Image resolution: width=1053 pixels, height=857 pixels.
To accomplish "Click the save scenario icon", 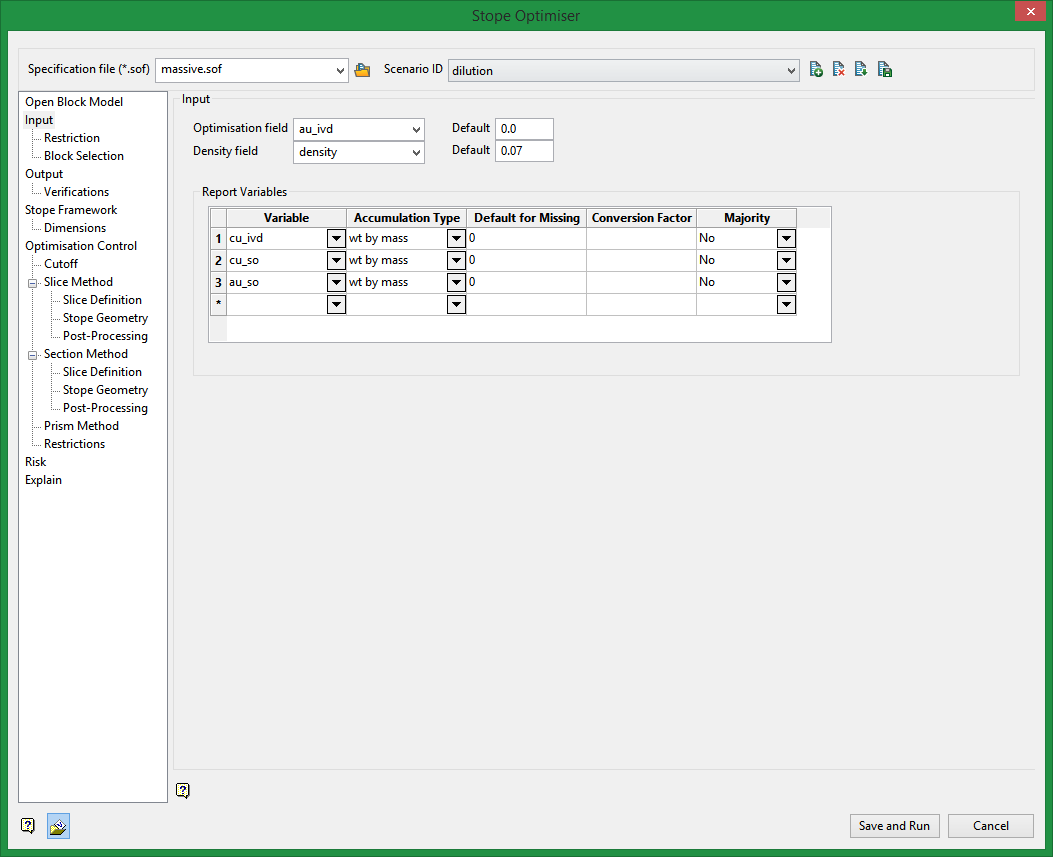I will 885,70.
